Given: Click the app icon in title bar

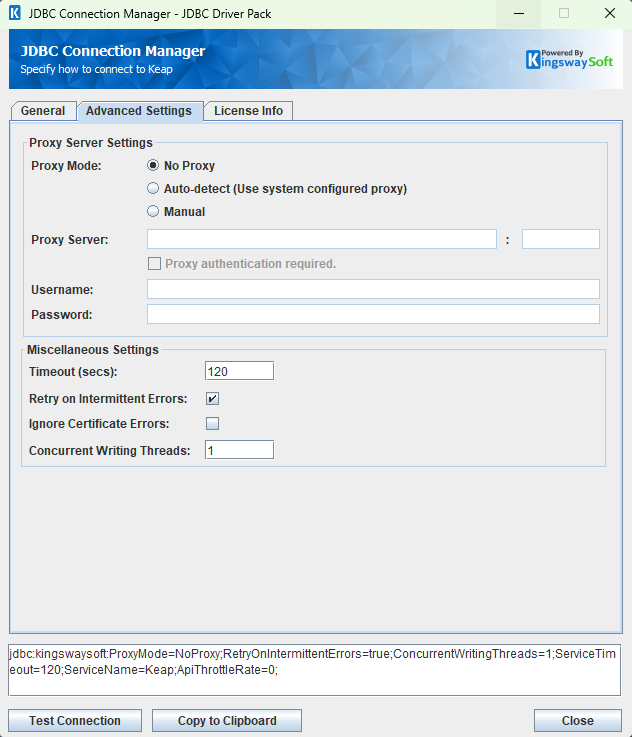Looking at the screenshot, I should [15, 14].
